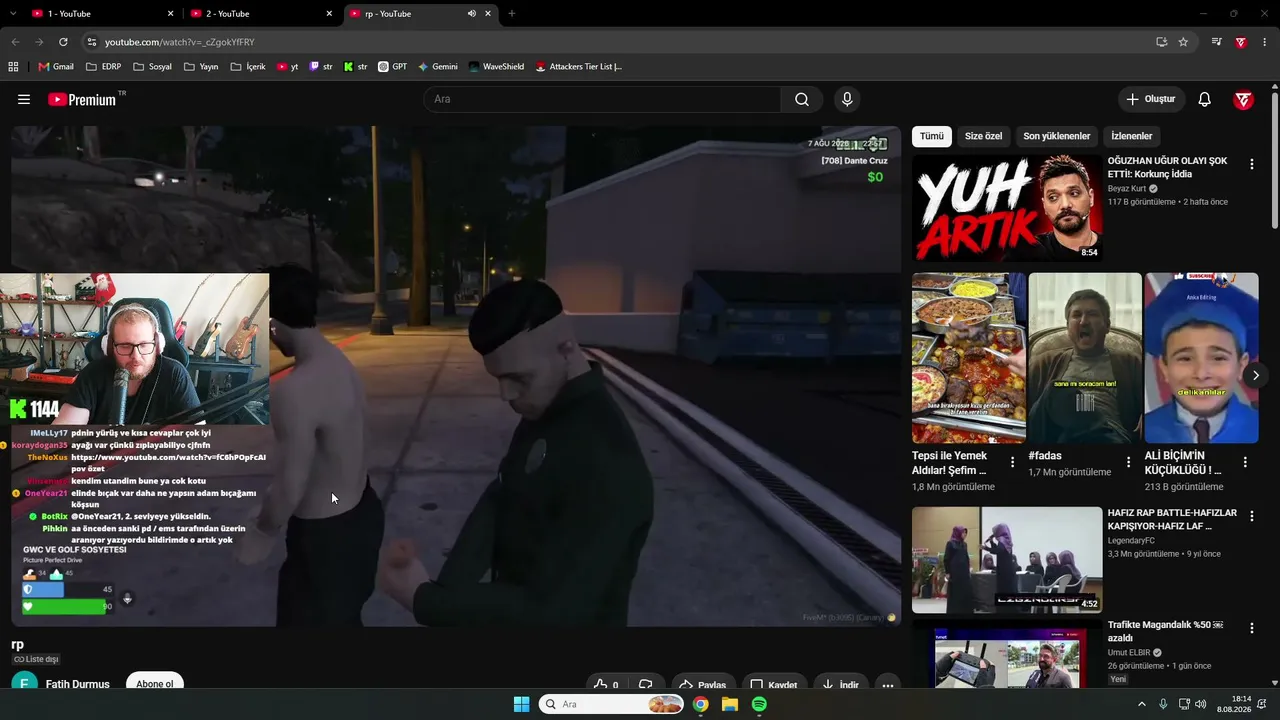This screenshot has height=720, width=1280.
Task: Select the Tümü filter chip
Action: point(932,136)
